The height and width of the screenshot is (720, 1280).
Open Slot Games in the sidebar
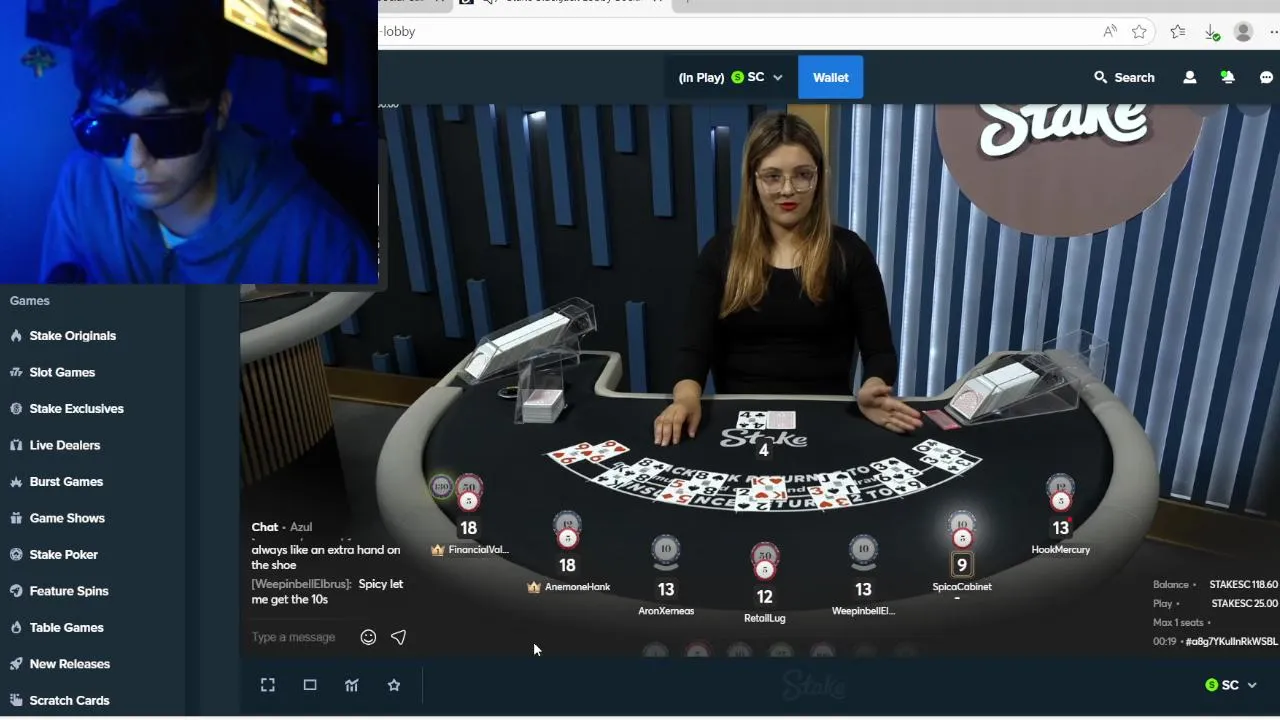pos(62,372)
